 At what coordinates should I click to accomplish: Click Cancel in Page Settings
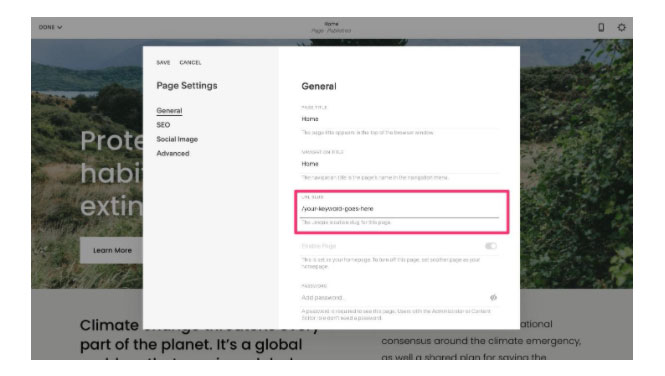[x=190, y=62]
